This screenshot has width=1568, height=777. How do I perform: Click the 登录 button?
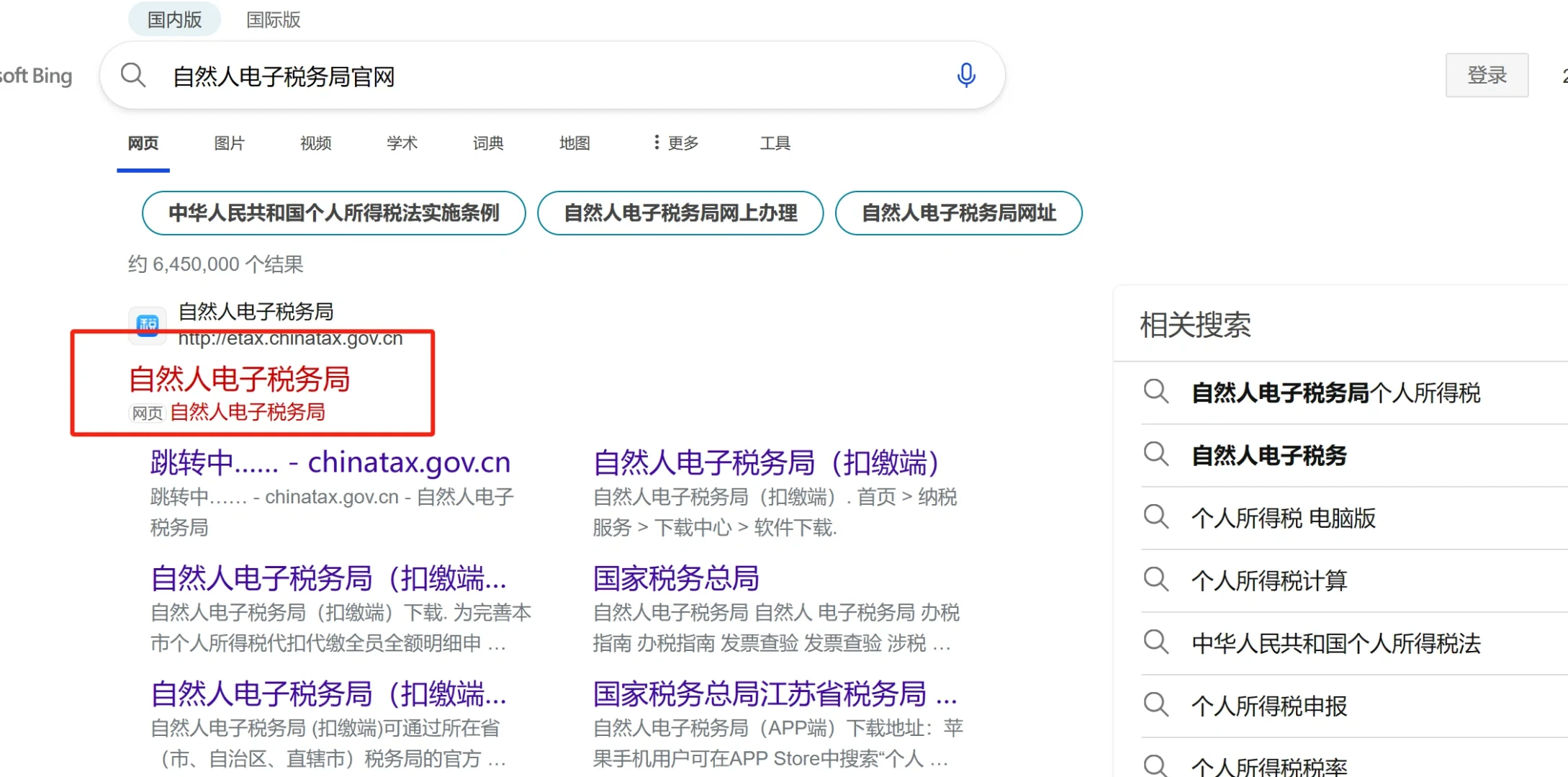pyautogui.click(x=1487, y=75)
